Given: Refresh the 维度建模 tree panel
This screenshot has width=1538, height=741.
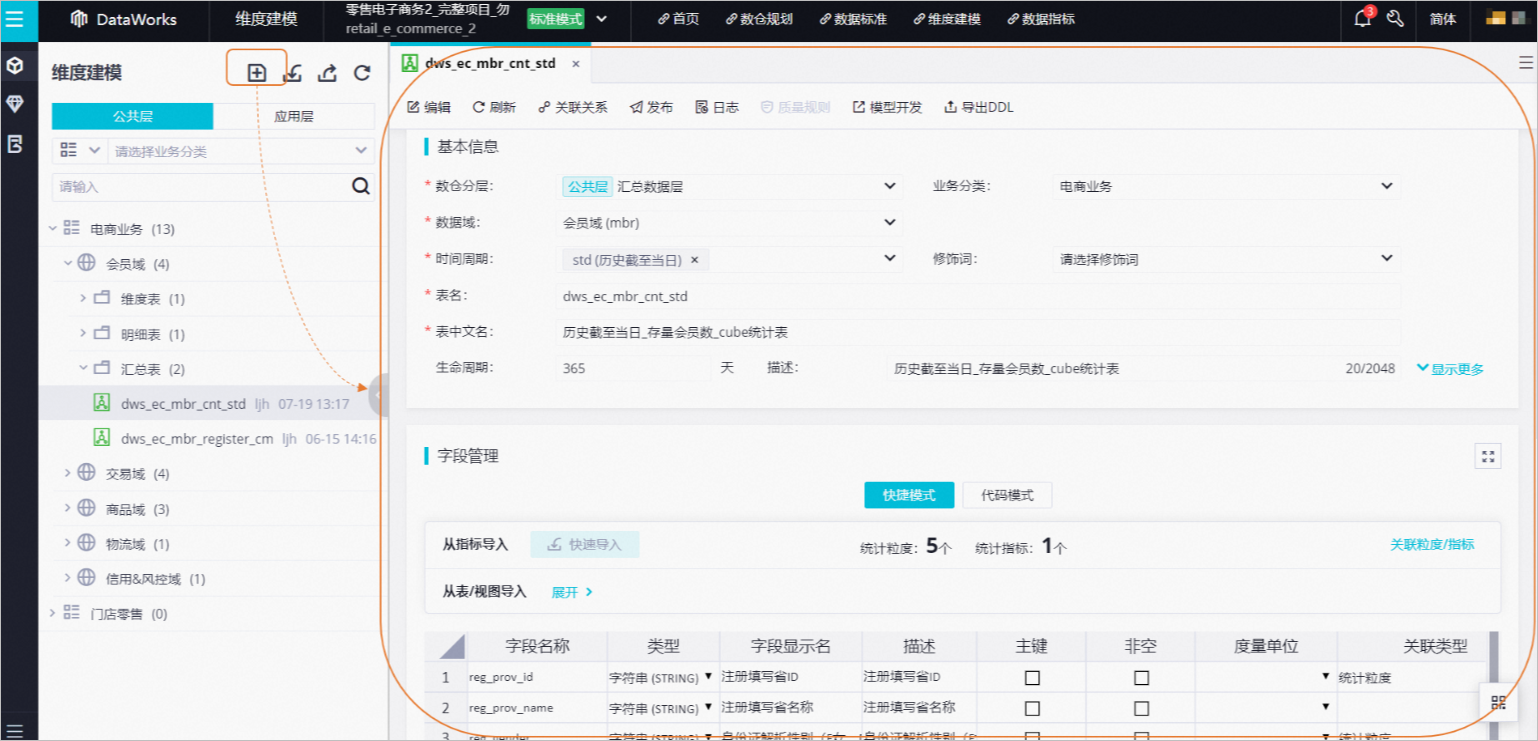Looking at the screenshot, I should [362, 72].
